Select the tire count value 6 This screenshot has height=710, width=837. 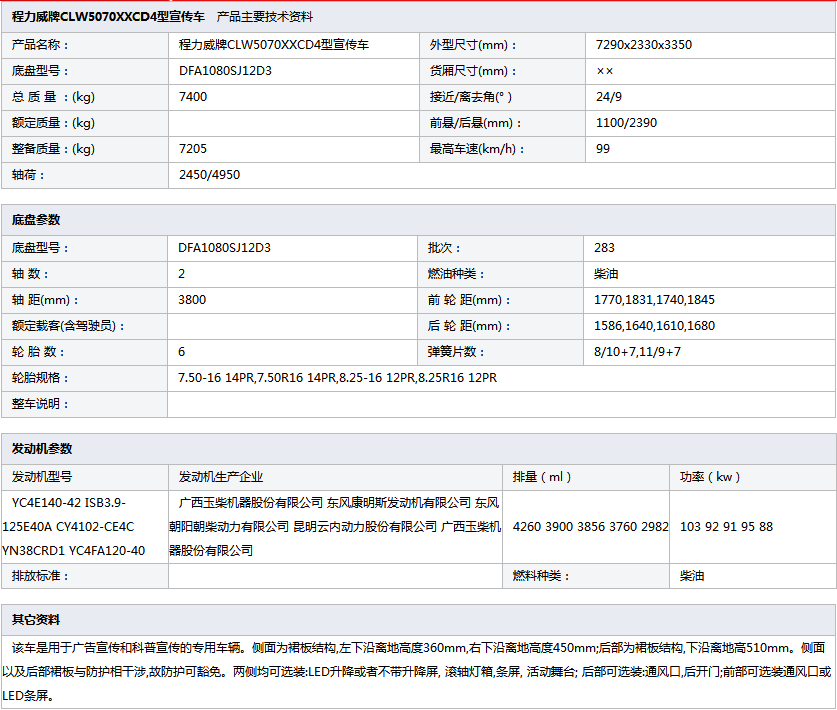click(181, 352)
